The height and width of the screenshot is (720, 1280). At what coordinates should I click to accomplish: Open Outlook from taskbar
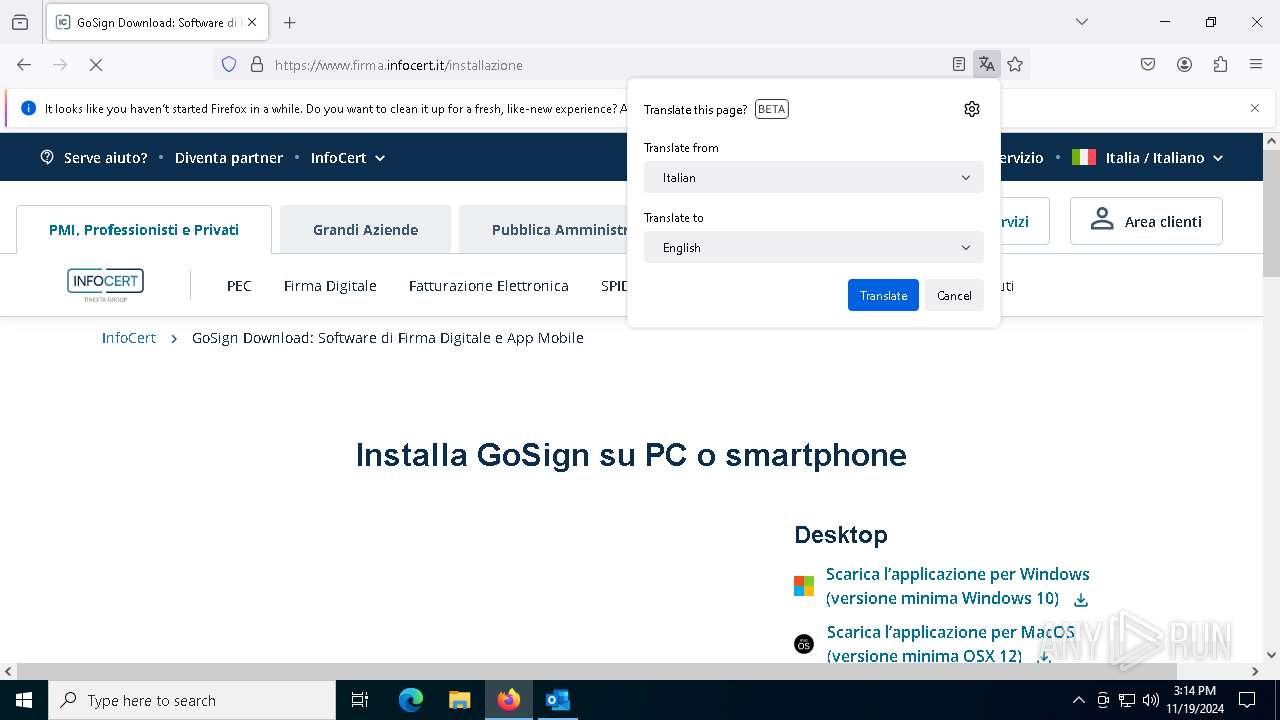557,700
